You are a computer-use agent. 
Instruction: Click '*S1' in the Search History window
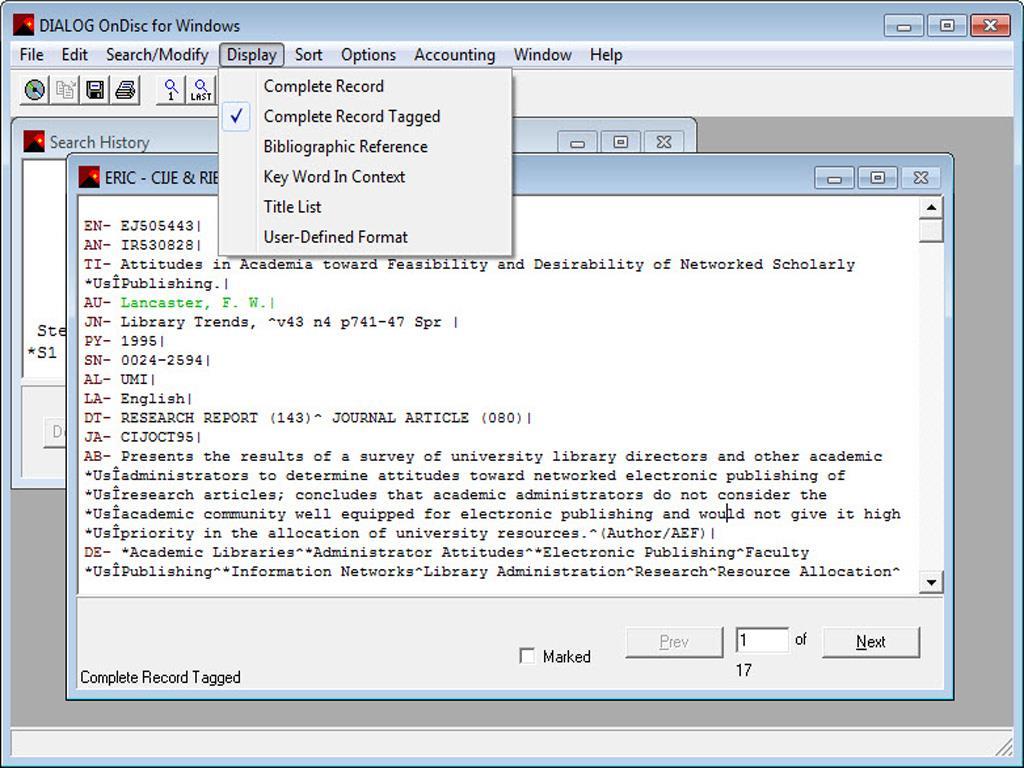pos(42,353)
